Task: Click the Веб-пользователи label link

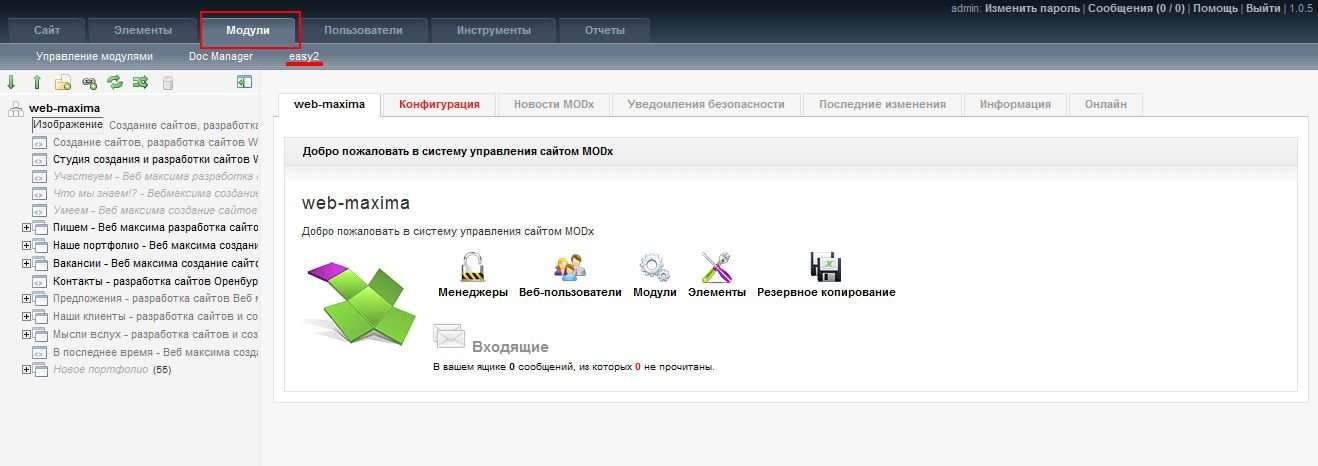Action: pyautogui.click(x=570, y=293)
